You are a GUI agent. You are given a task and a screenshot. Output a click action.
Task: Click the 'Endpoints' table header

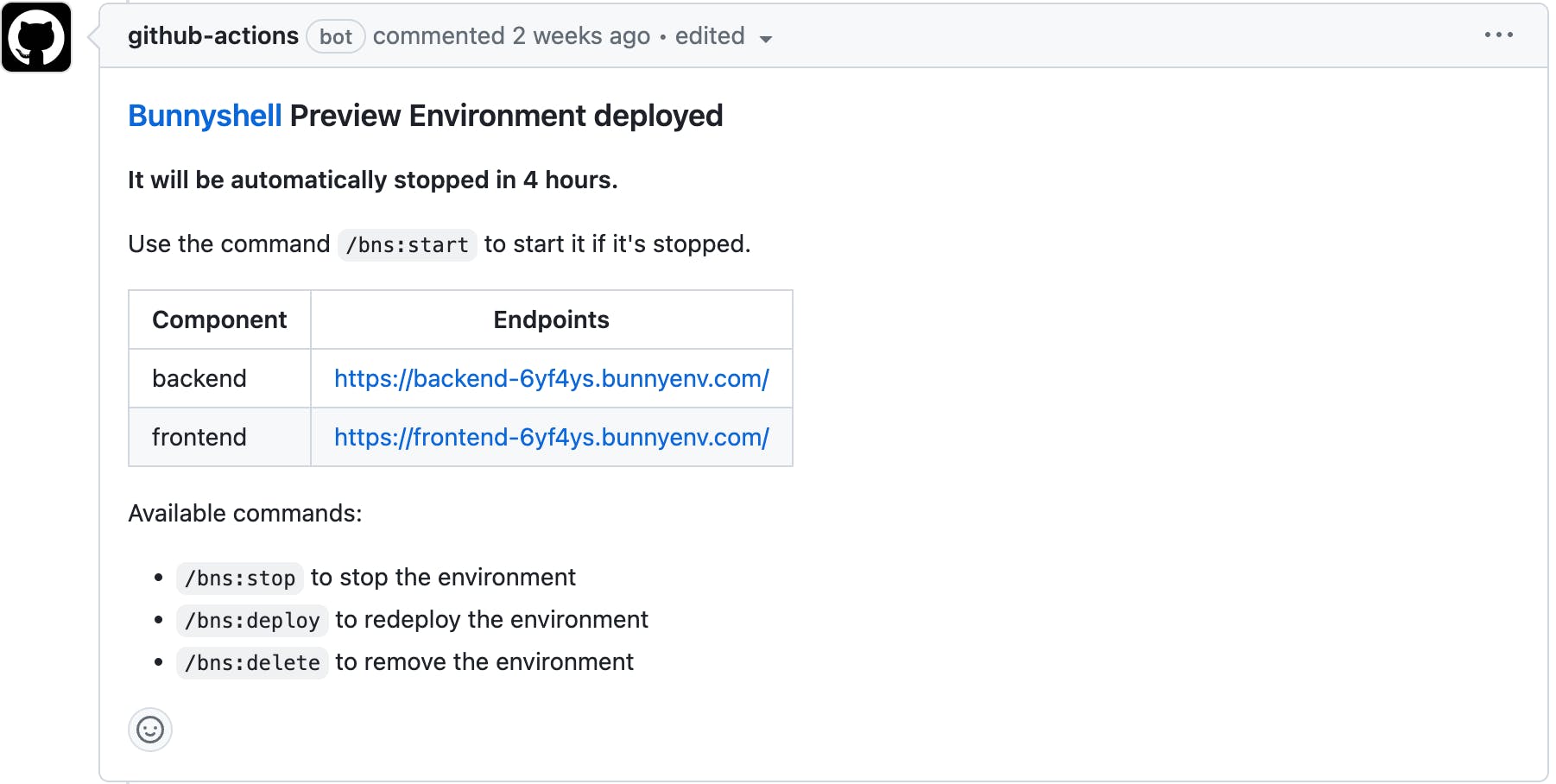(x=551, y=319)
